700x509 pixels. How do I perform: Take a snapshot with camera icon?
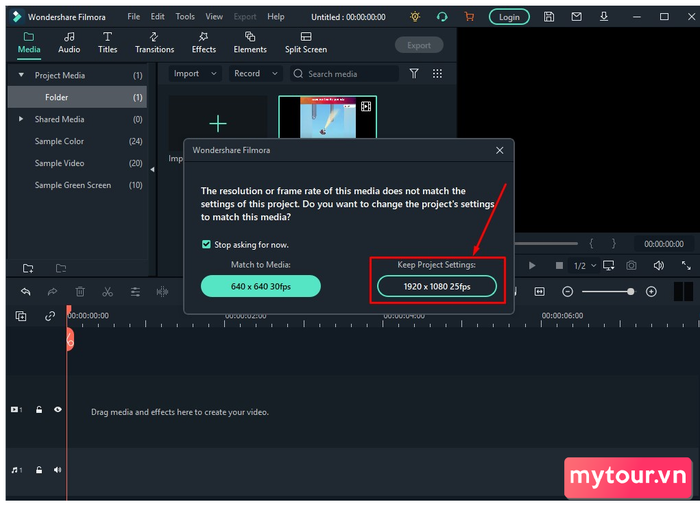(x=631, y=266)
